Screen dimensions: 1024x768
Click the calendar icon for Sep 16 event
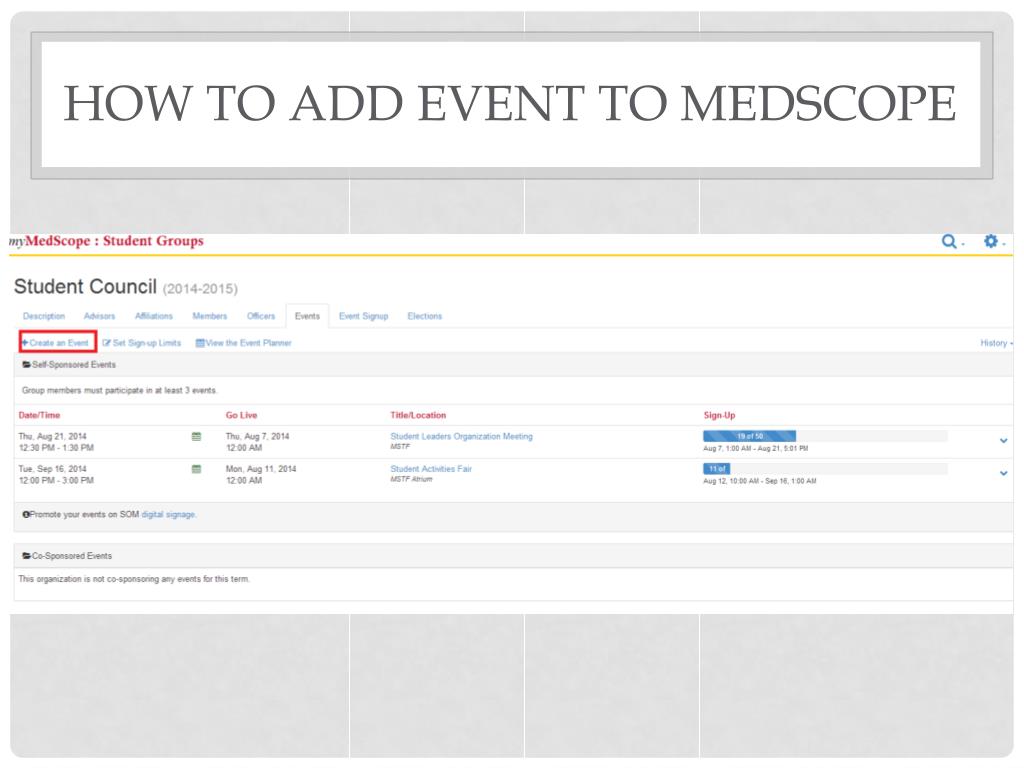[196, 469]
